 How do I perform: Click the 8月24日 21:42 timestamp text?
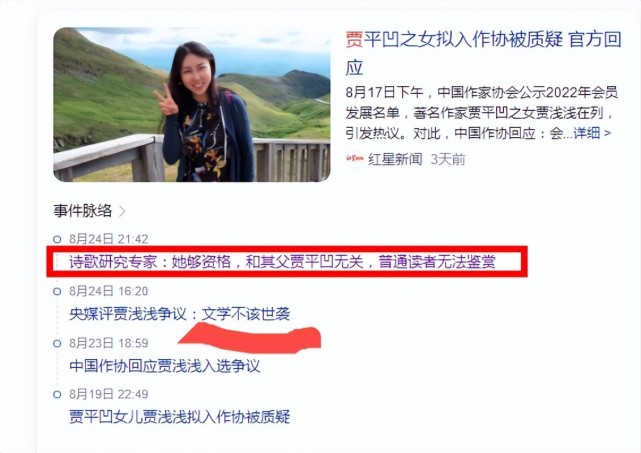[x=108, y=239]
